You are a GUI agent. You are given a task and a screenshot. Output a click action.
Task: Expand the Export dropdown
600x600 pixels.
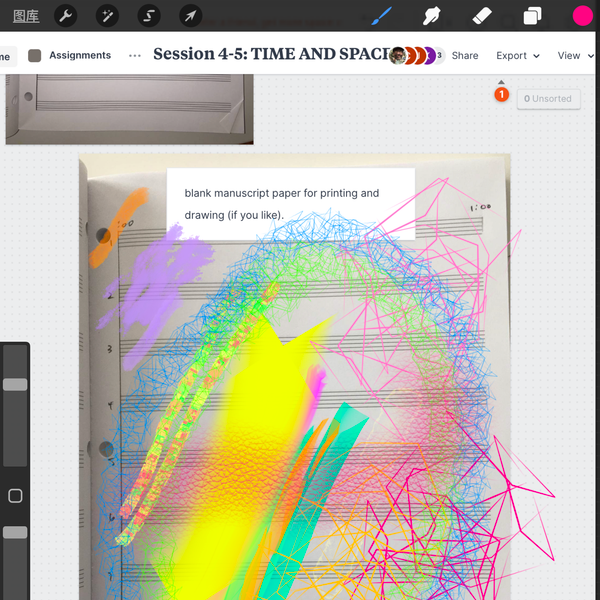517,56
